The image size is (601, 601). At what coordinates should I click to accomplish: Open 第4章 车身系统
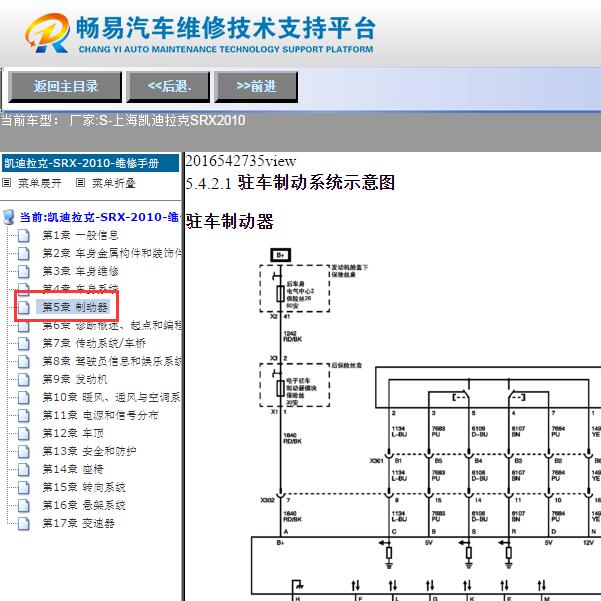[80, 287]
